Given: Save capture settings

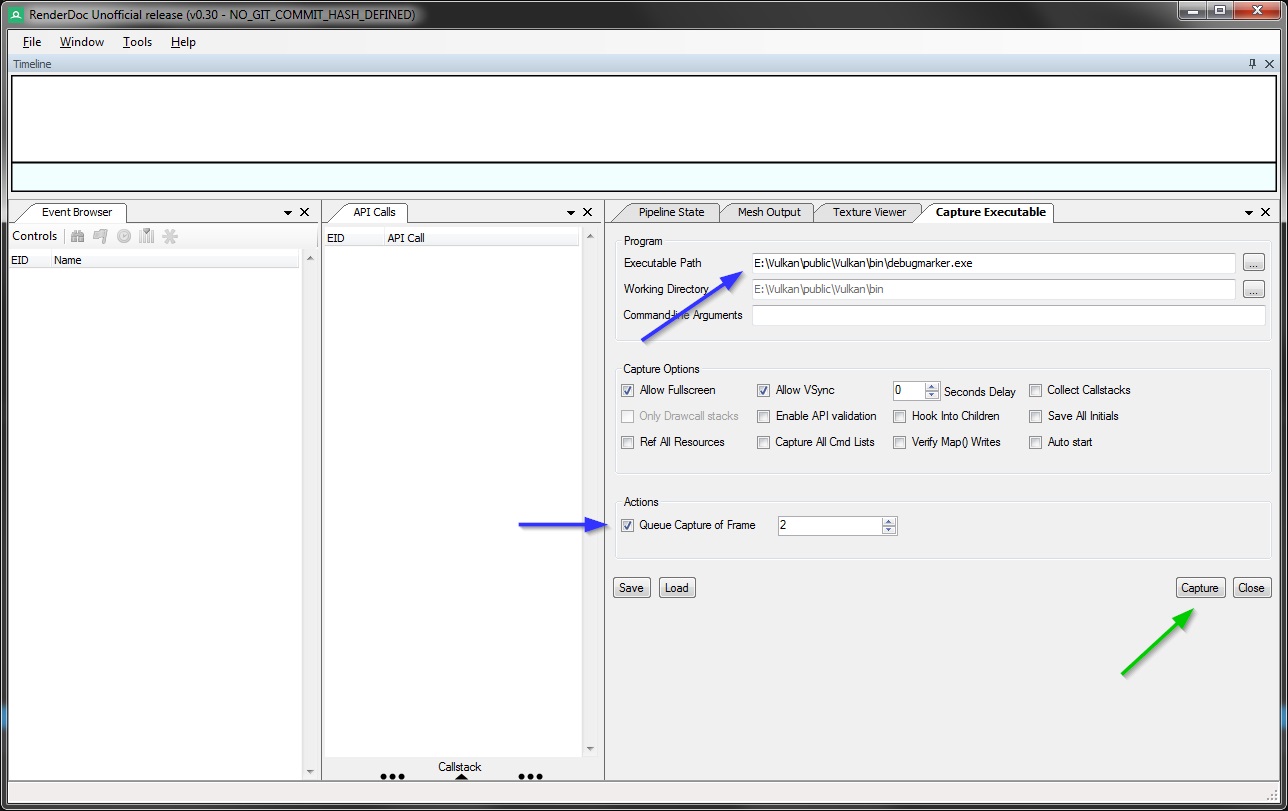Looking at the screenshot, I should pos(631,588).
